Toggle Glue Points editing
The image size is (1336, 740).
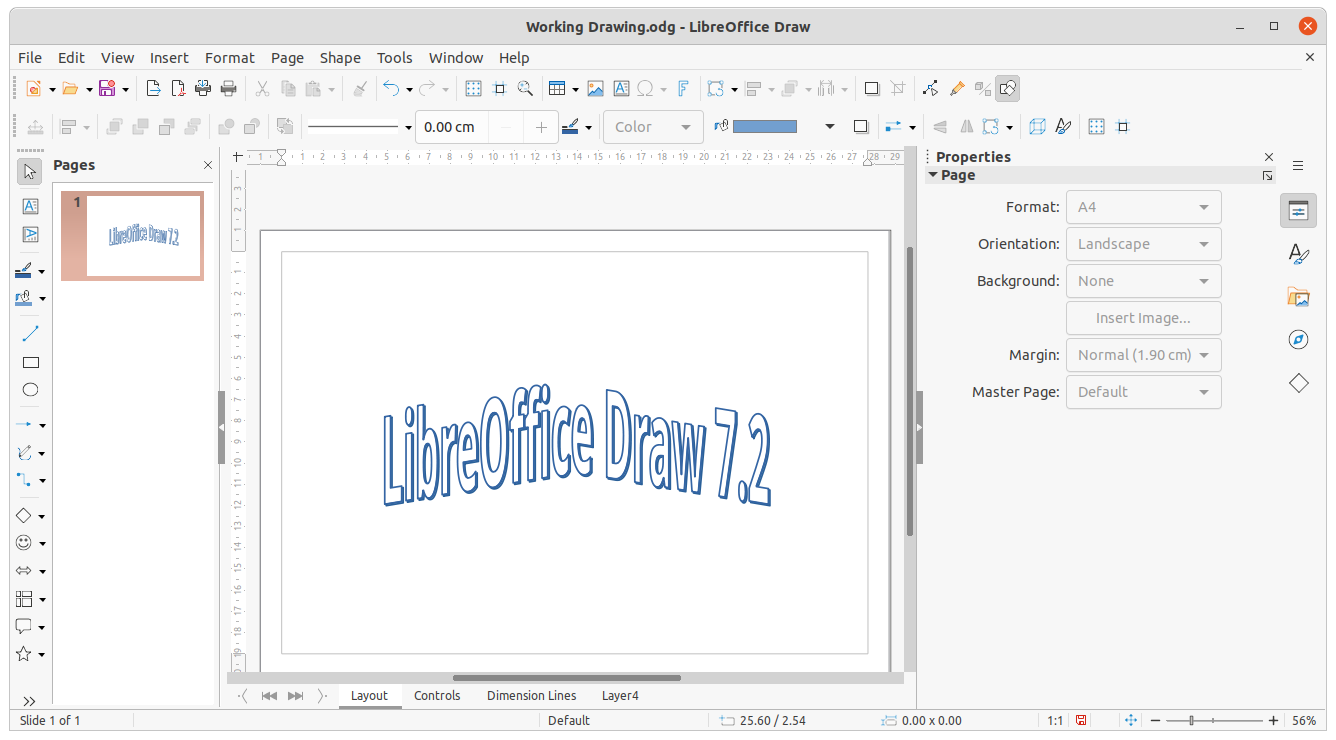coord(957,89)
